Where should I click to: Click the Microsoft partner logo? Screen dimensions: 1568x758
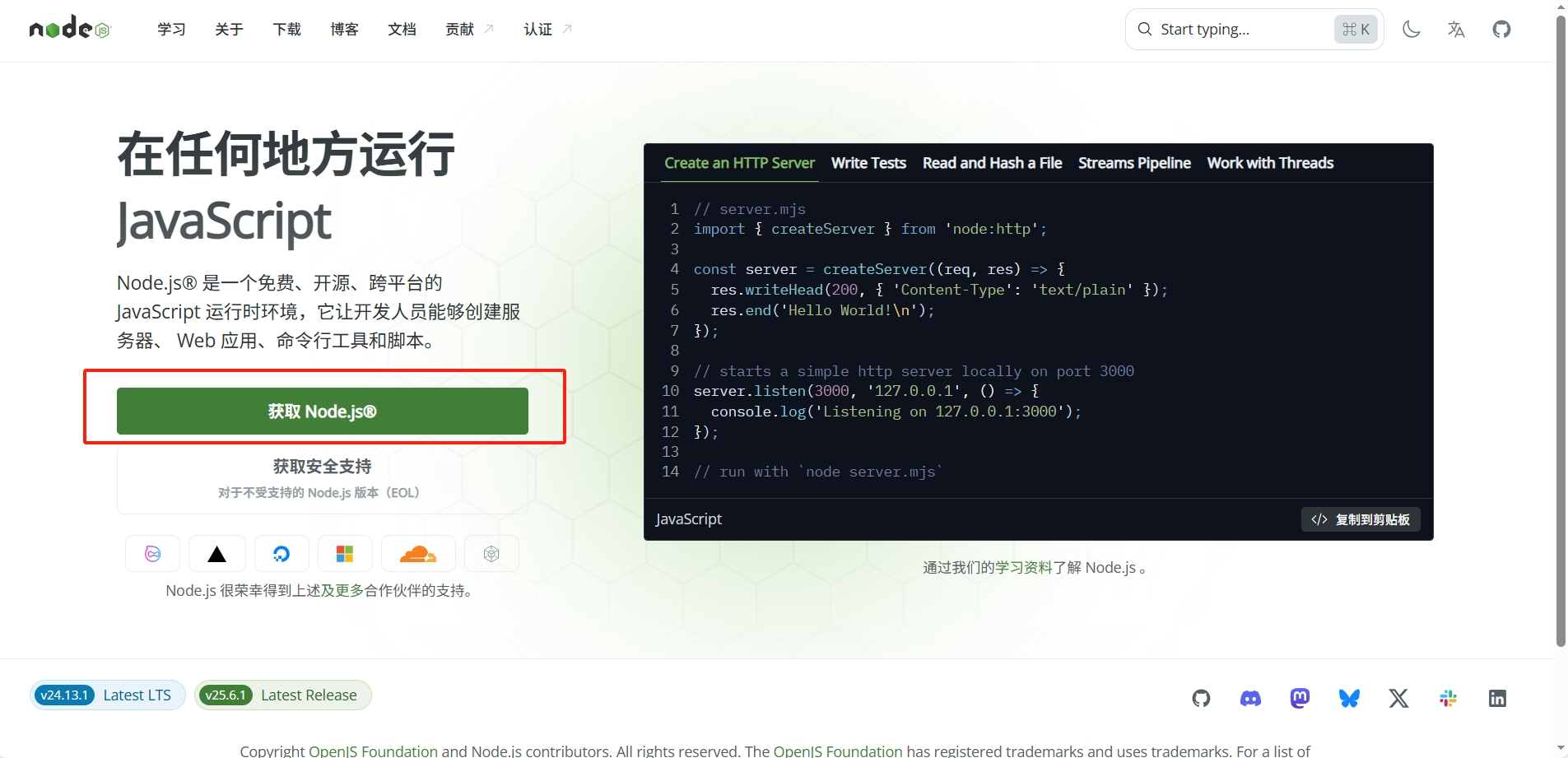[345, 553]
